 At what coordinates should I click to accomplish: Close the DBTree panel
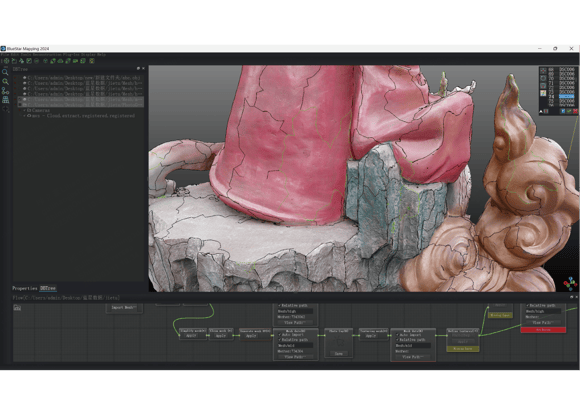pos(143,68)
